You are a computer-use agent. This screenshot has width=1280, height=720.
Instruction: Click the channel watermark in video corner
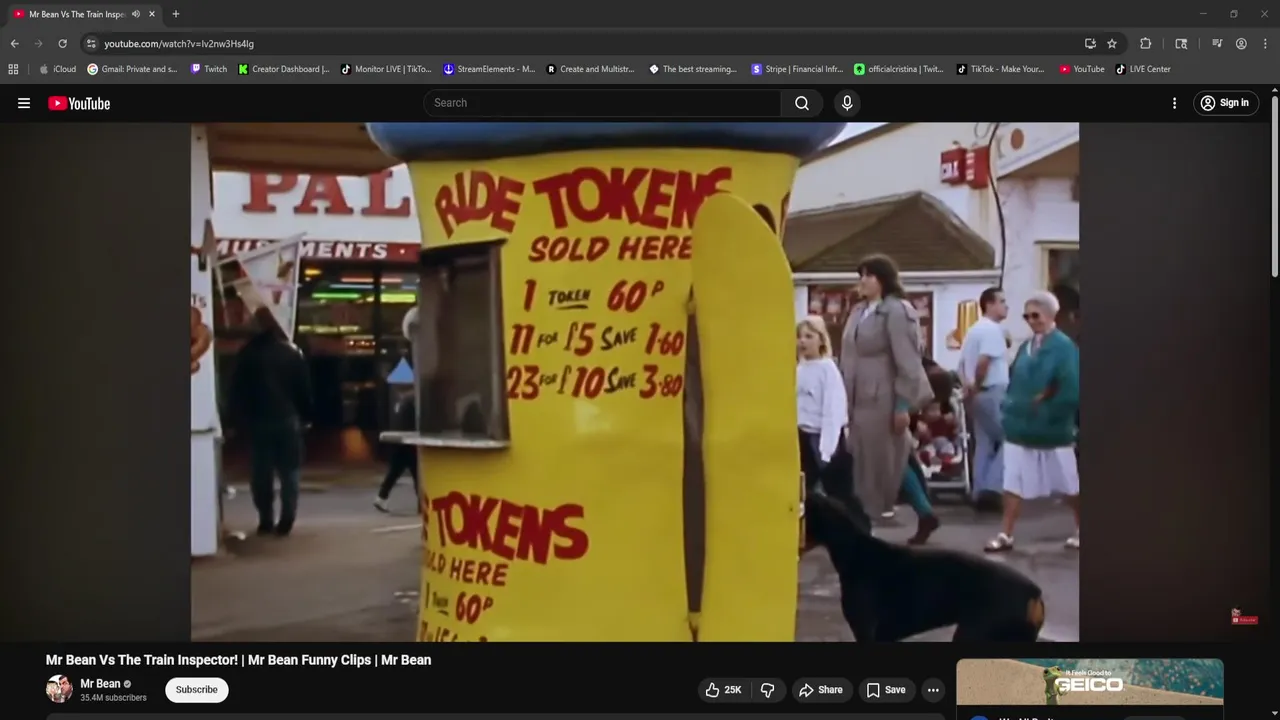pyautogui.click(x=1244, y=617)
